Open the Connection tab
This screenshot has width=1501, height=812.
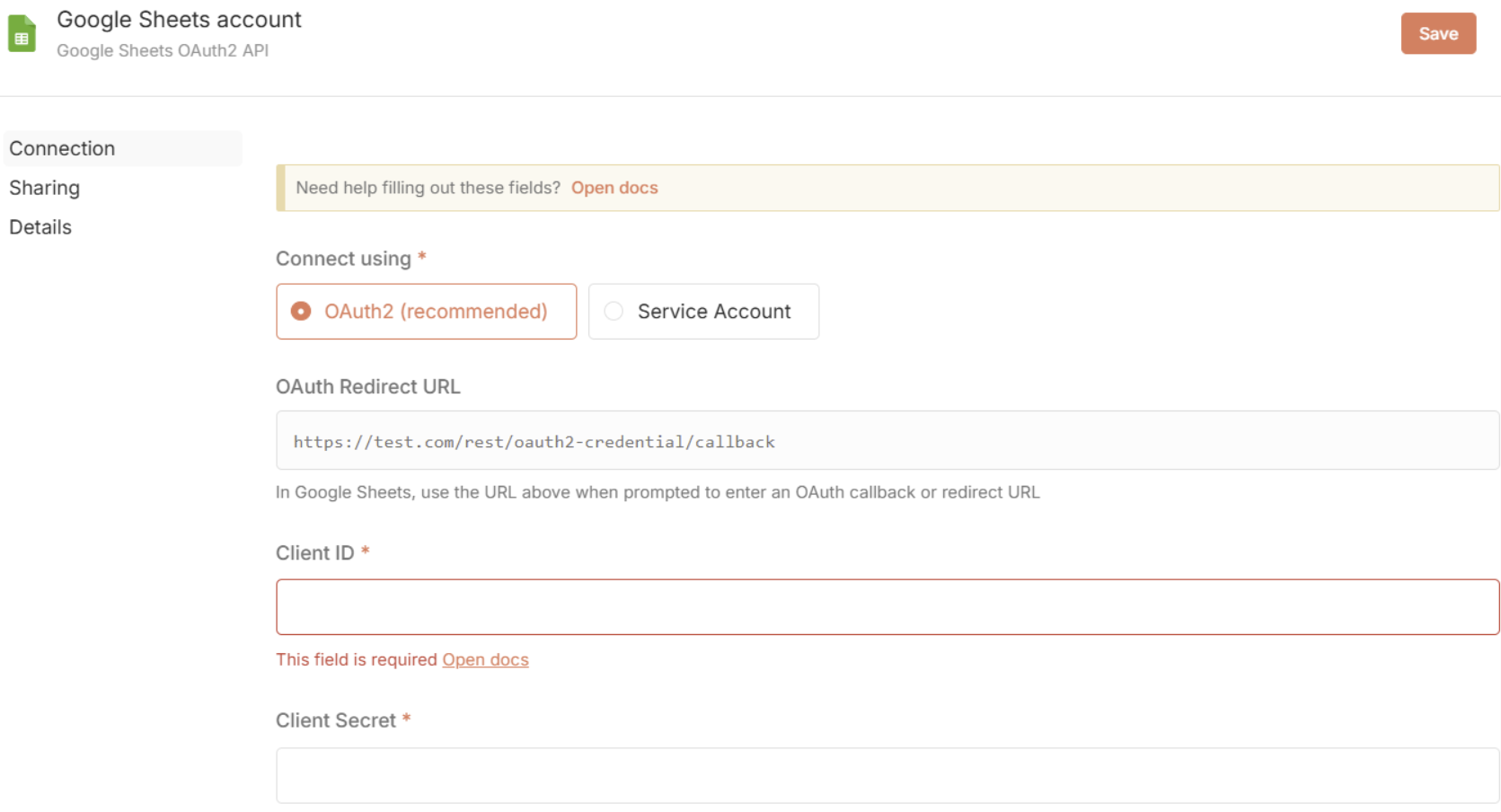click(123, 148)
